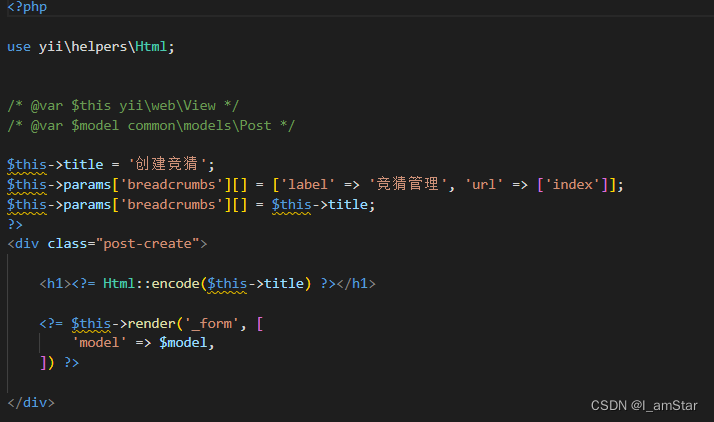Click 'yii\helpers' namespace text
This screenshot has width=714, height=422.
(x=83, y=47)
